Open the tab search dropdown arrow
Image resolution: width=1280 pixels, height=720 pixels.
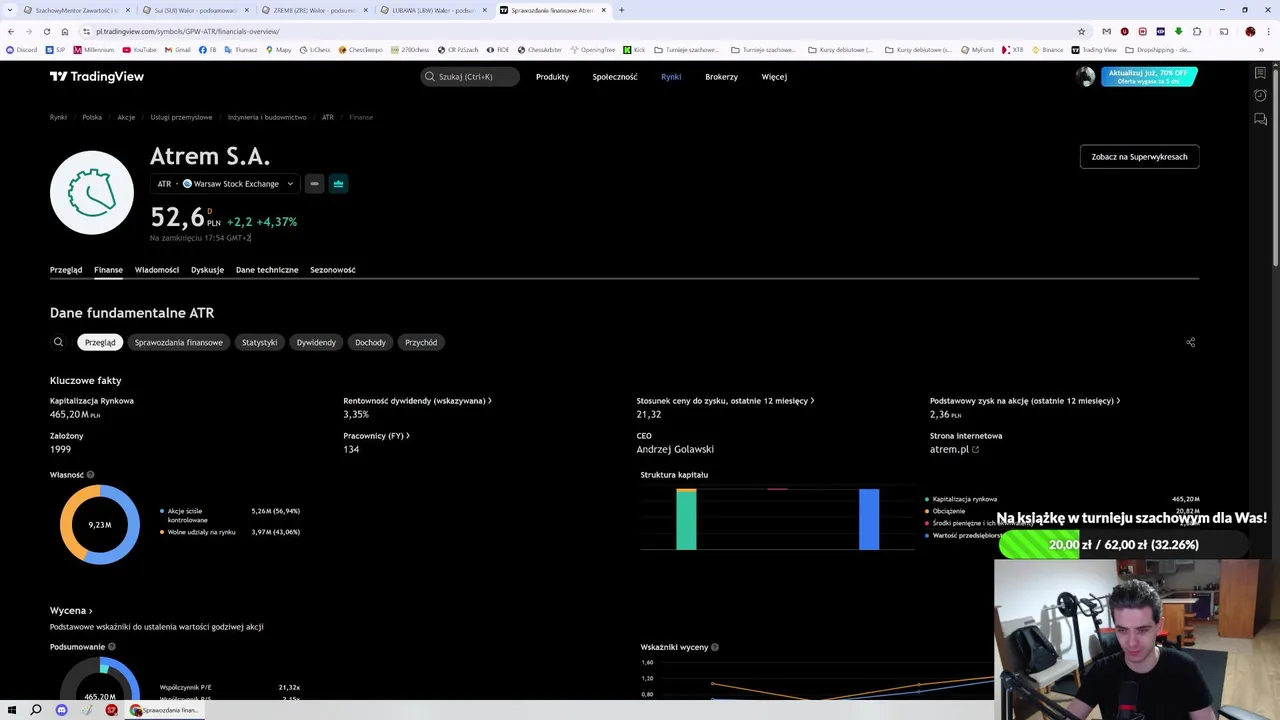pyautogui.click(x=8, y=10)
